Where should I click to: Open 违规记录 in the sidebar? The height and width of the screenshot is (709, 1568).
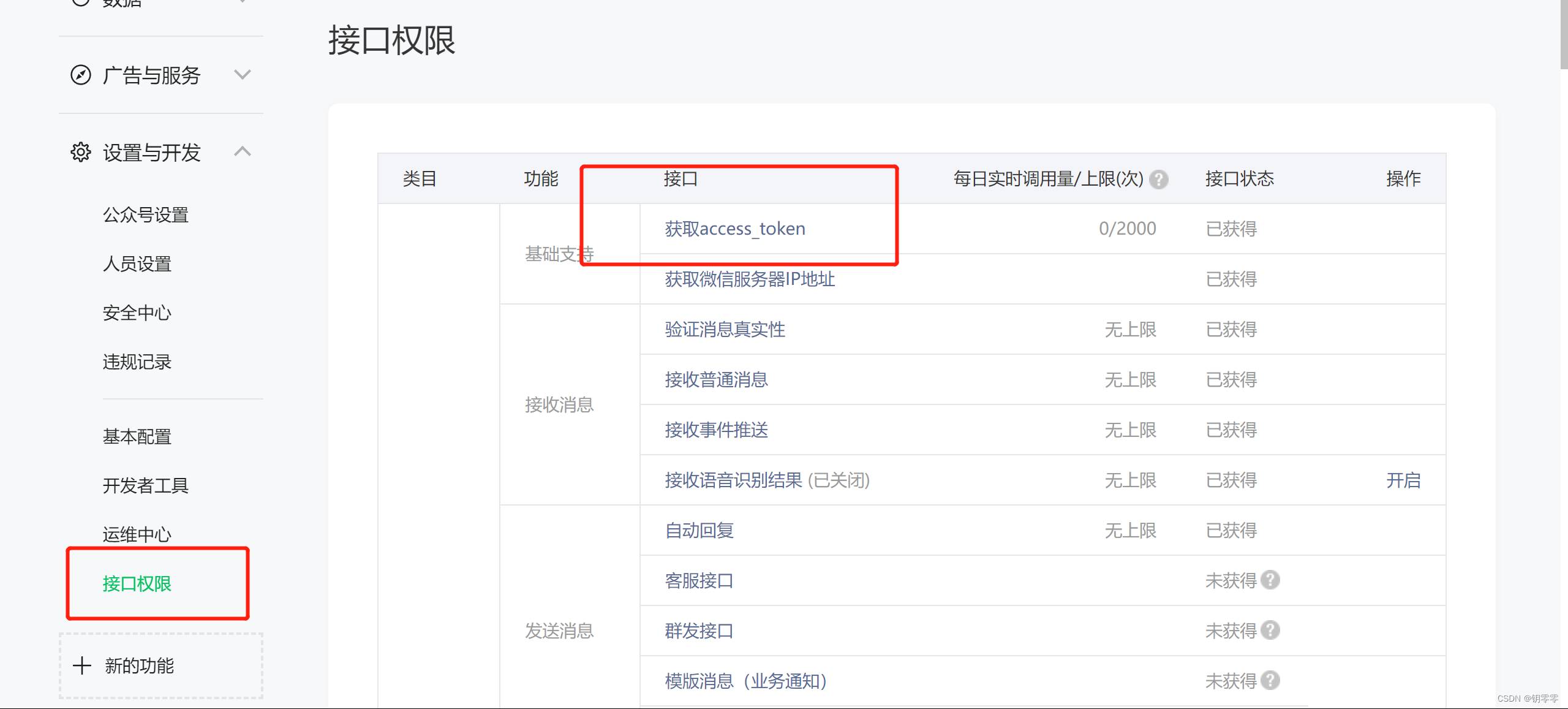point(137,362)
